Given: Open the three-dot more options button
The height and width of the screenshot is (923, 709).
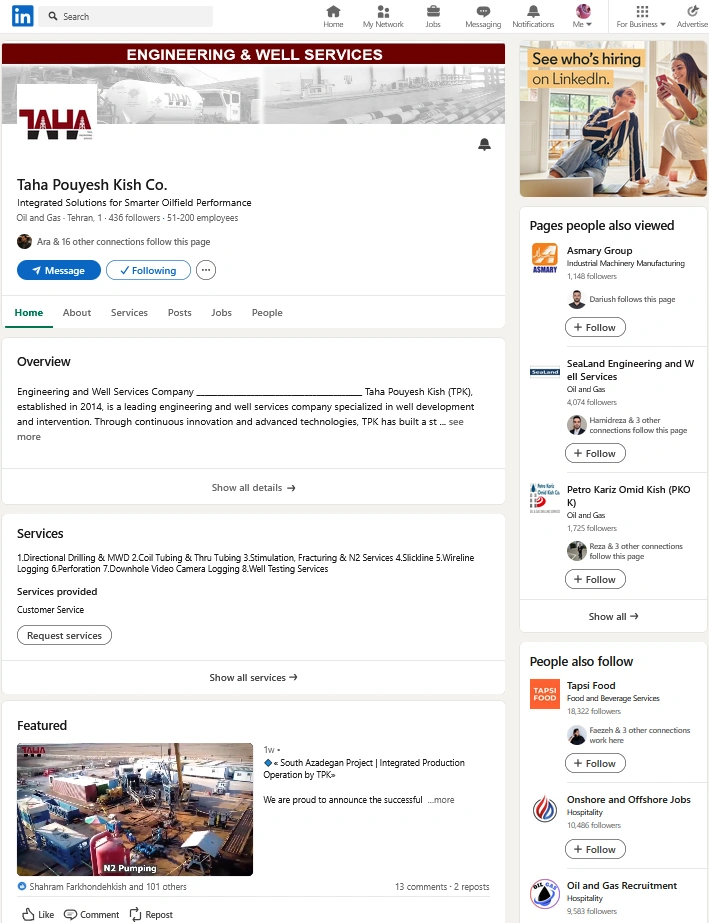Looking at the screenshot, I should pos(206,270).
